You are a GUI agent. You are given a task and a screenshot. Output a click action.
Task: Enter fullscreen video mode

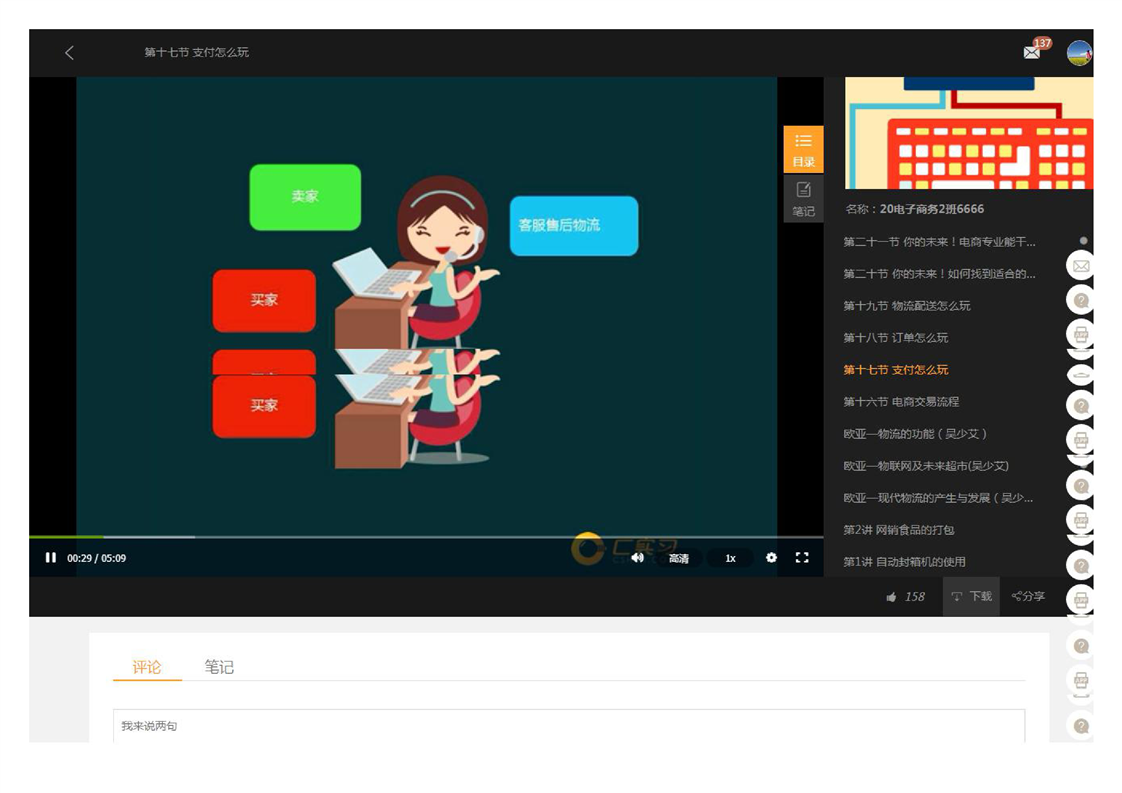pyautogui.click(x=802, y=558)
